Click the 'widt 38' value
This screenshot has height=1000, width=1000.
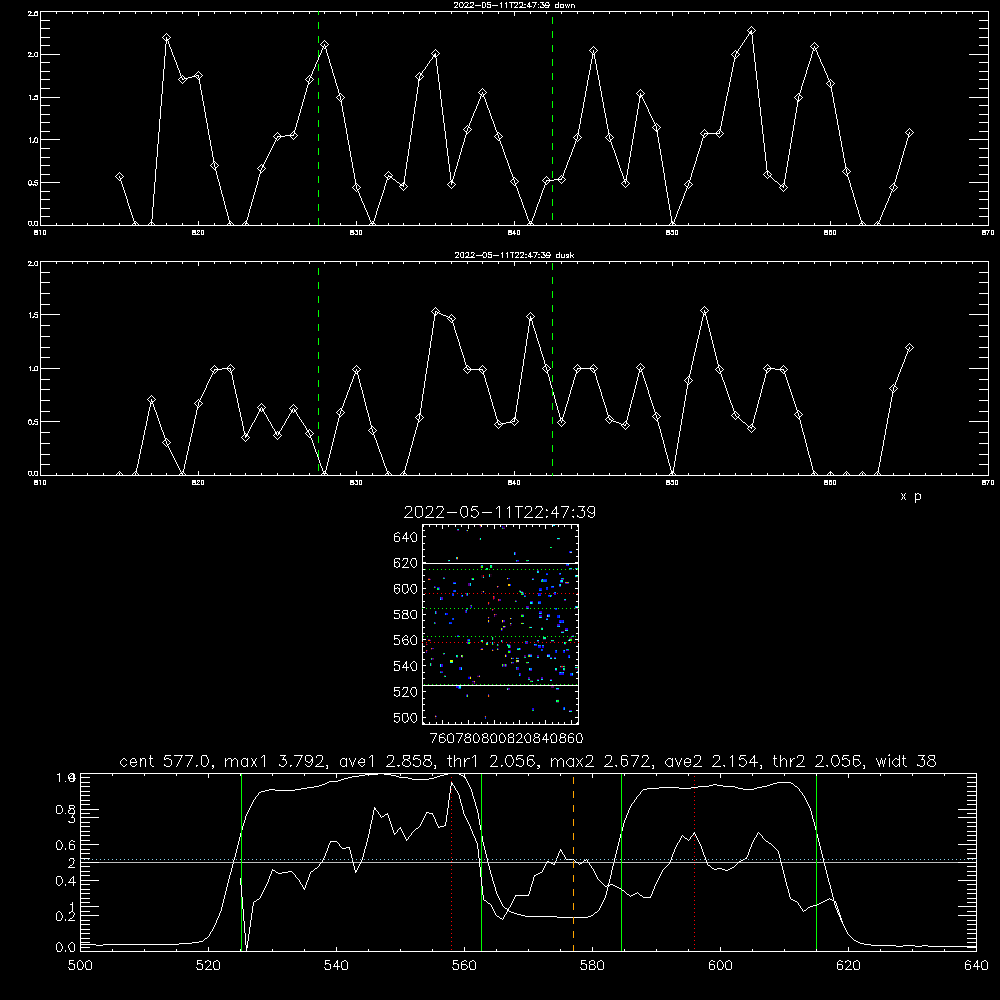coord(906,761)
